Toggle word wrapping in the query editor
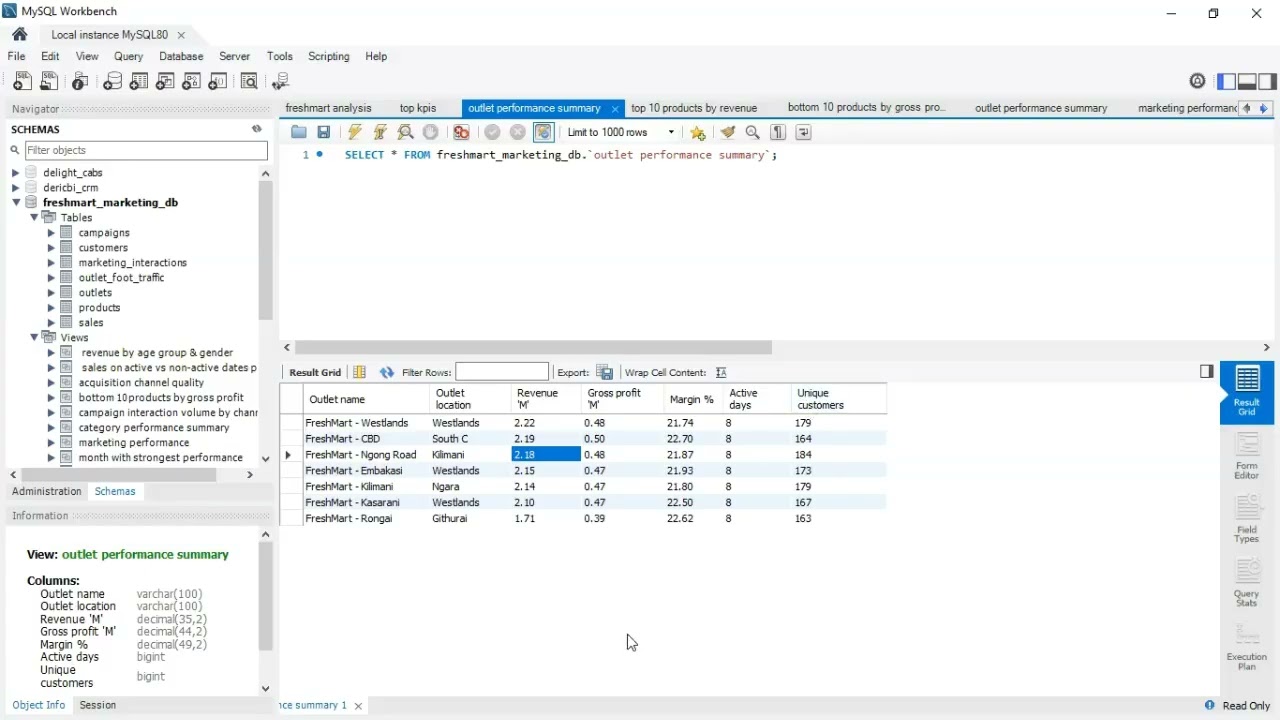Viewport: 1280px width, 720px height. coord(803,132)
